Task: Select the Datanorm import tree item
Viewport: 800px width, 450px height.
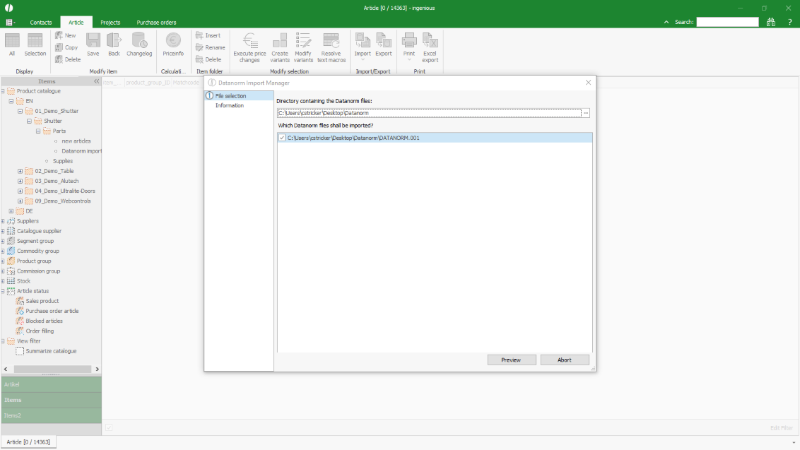Action: (81, 151)
